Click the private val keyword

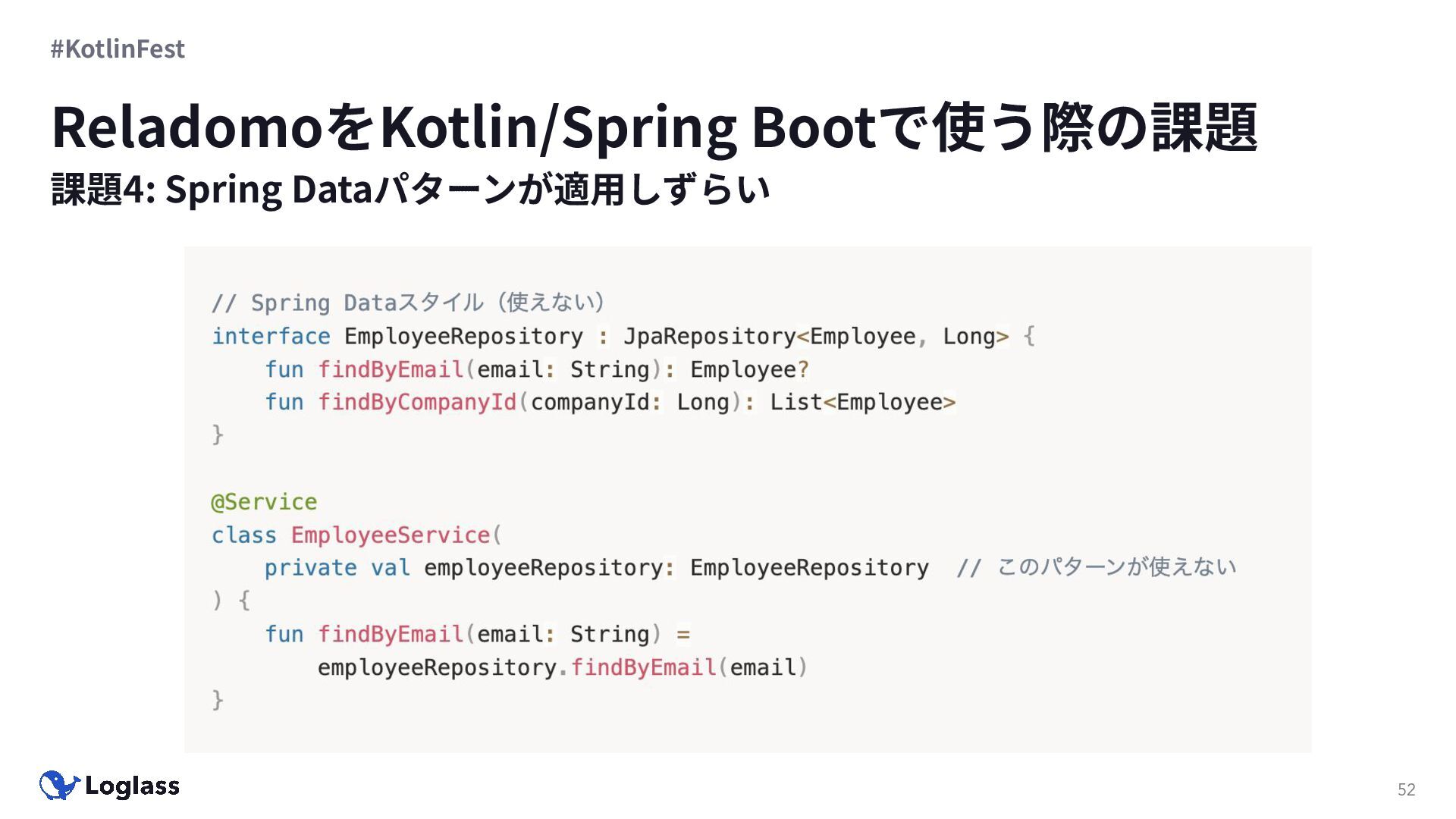tap(337, 568)
